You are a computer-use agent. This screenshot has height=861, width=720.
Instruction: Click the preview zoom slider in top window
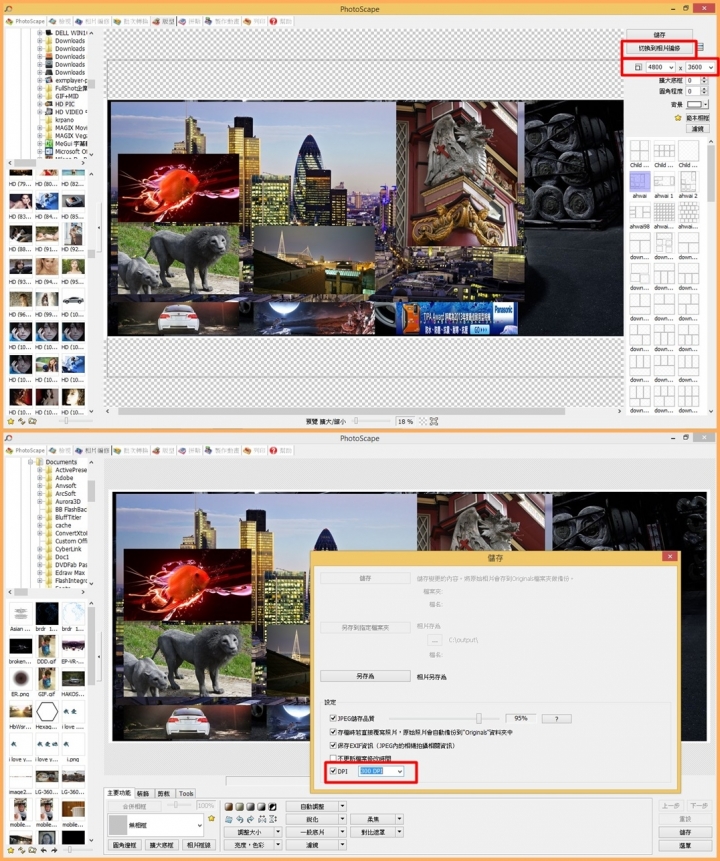[356, 421]
